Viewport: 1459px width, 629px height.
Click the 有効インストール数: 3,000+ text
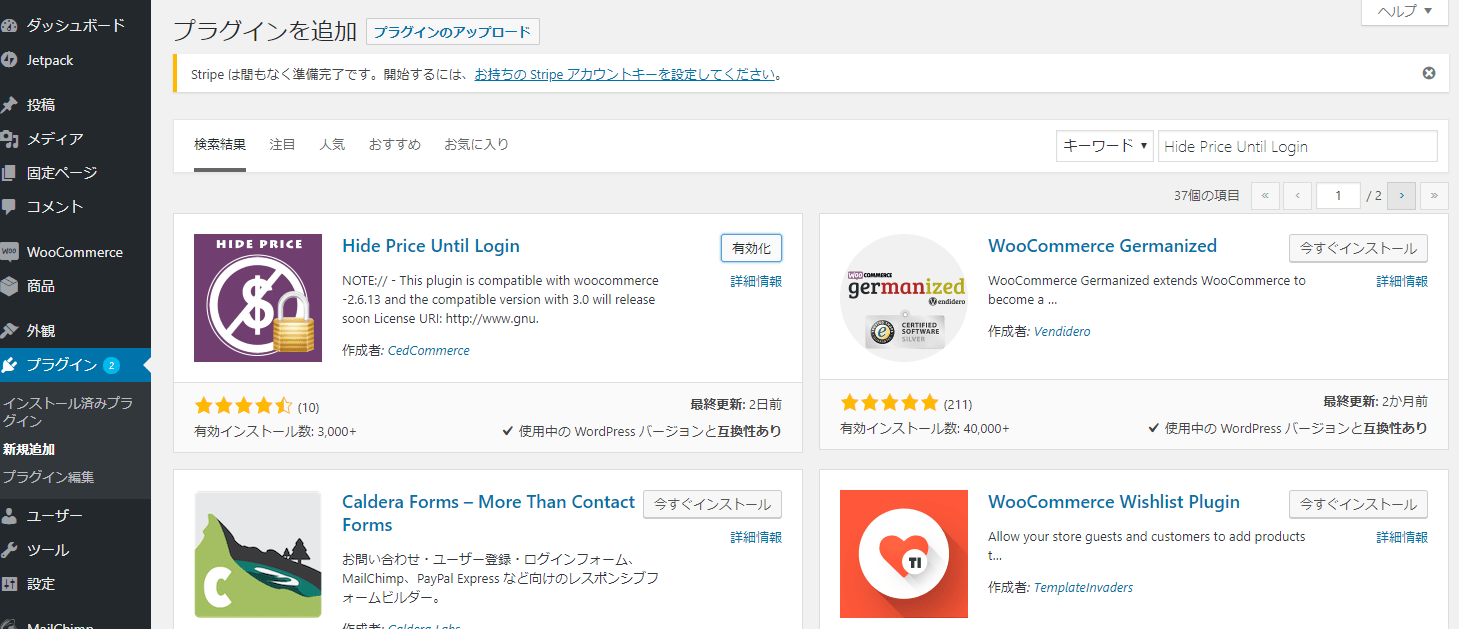pyautogui.click(x=275, y=431)
